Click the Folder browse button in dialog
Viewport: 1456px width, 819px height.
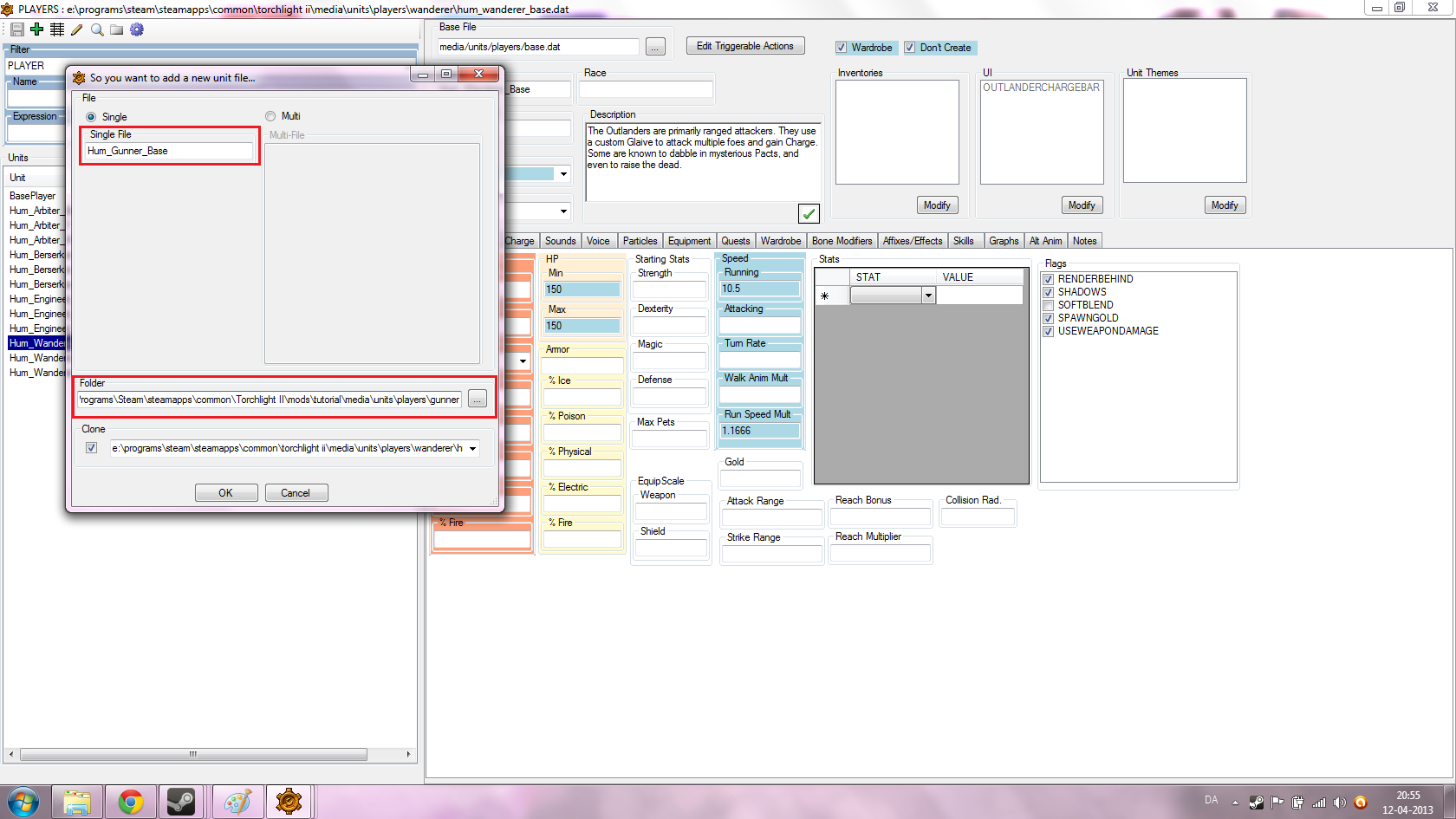[x=478, y=399]
